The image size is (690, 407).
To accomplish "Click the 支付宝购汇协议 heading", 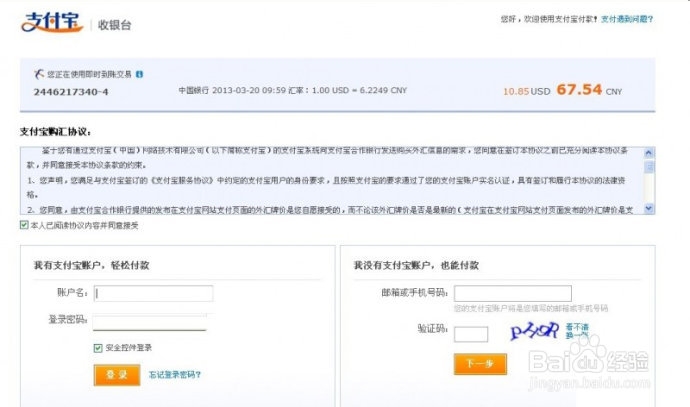I will pos(55,132).
